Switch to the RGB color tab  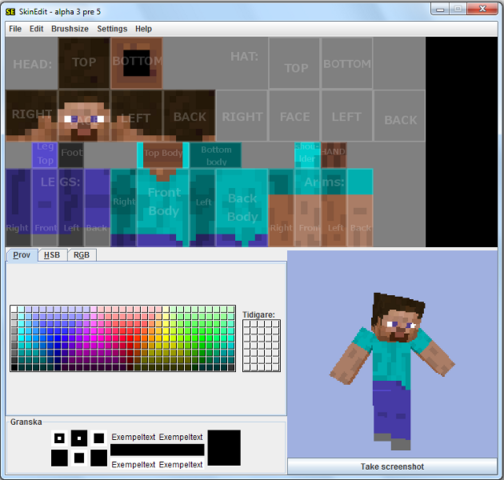(82, 255)
